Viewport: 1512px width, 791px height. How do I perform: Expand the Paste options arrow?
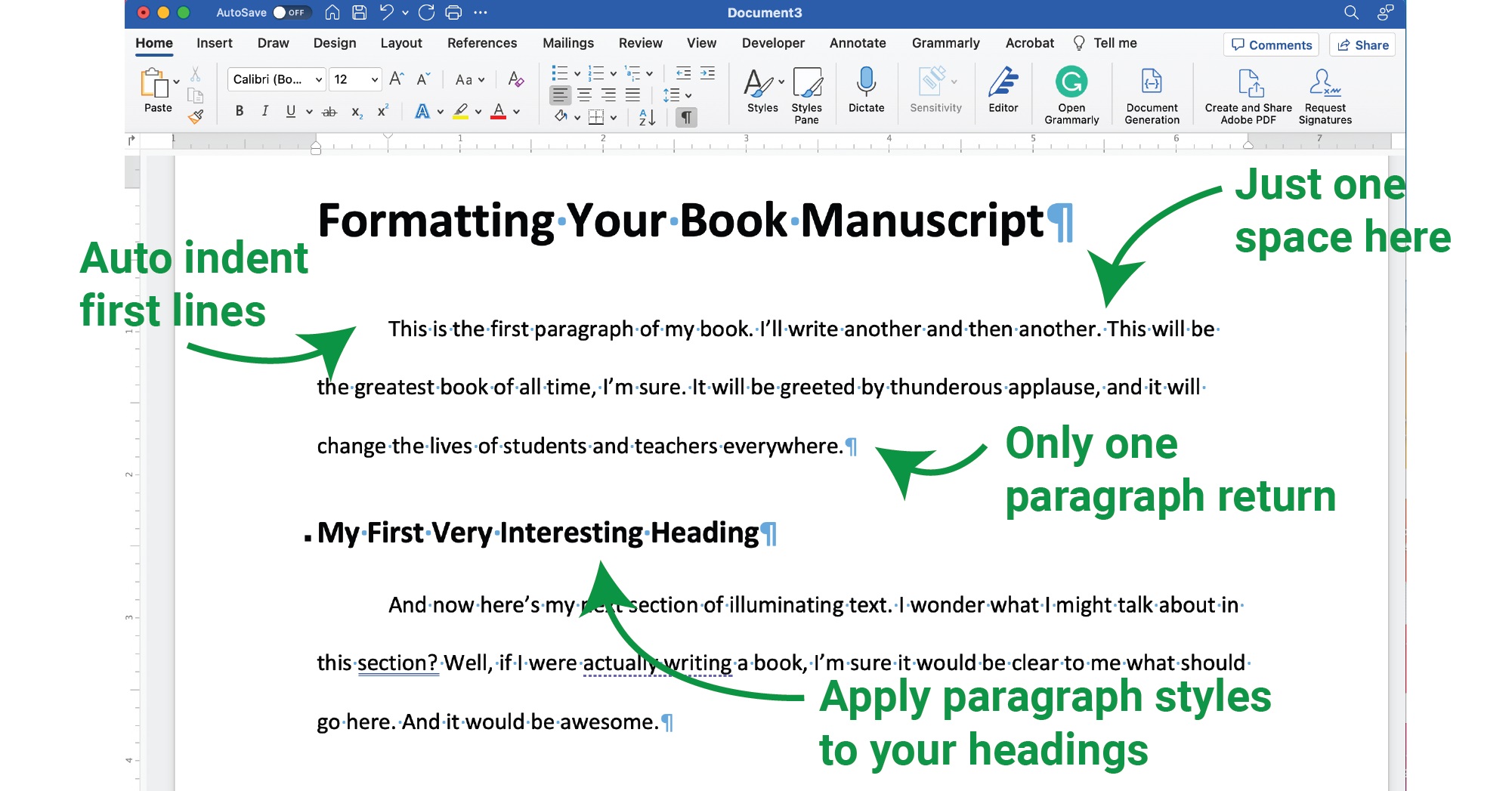click(x=176, y=82)
